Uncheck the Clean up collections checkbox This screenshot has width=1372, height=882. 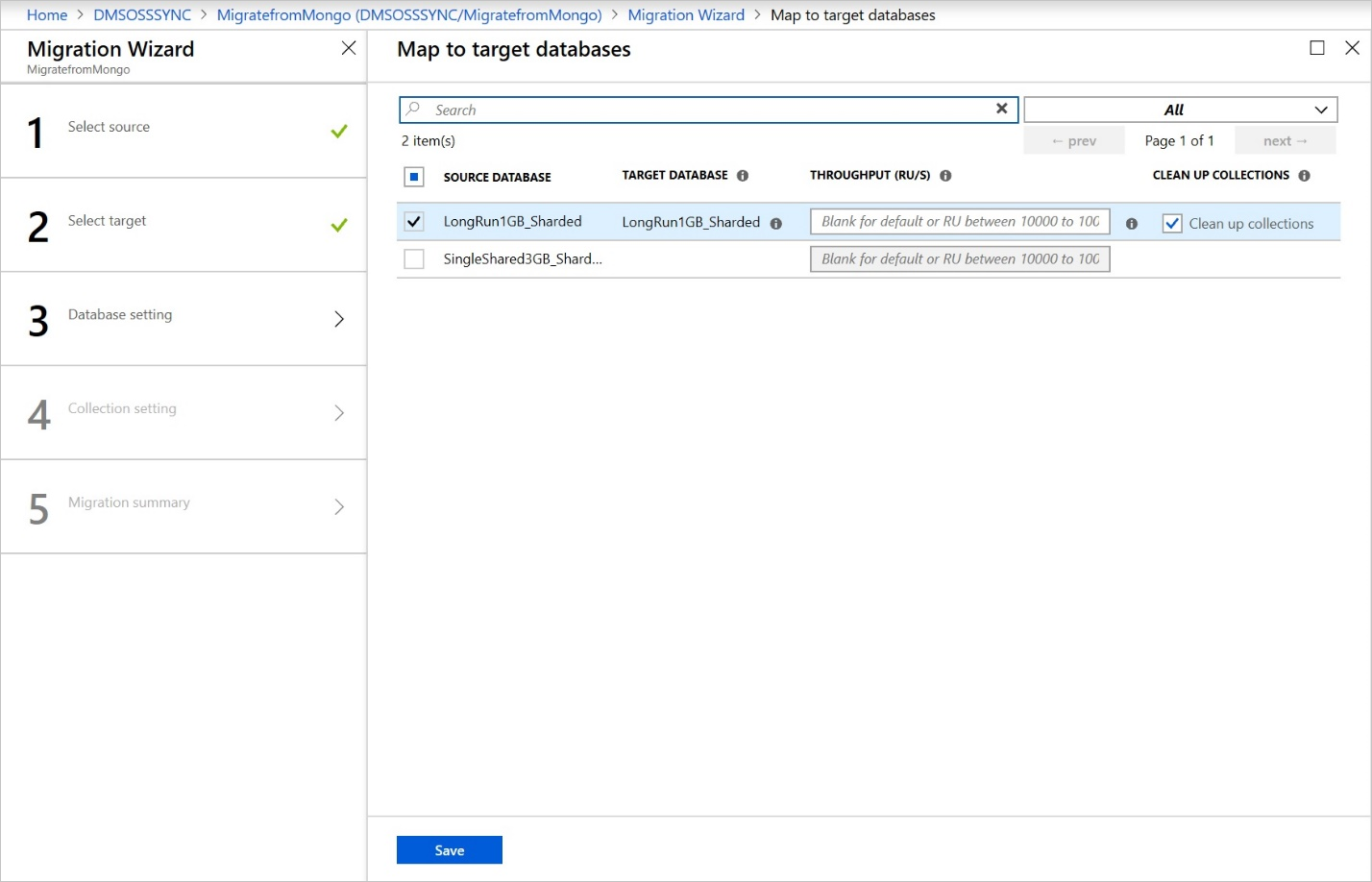pos(1172,224)
